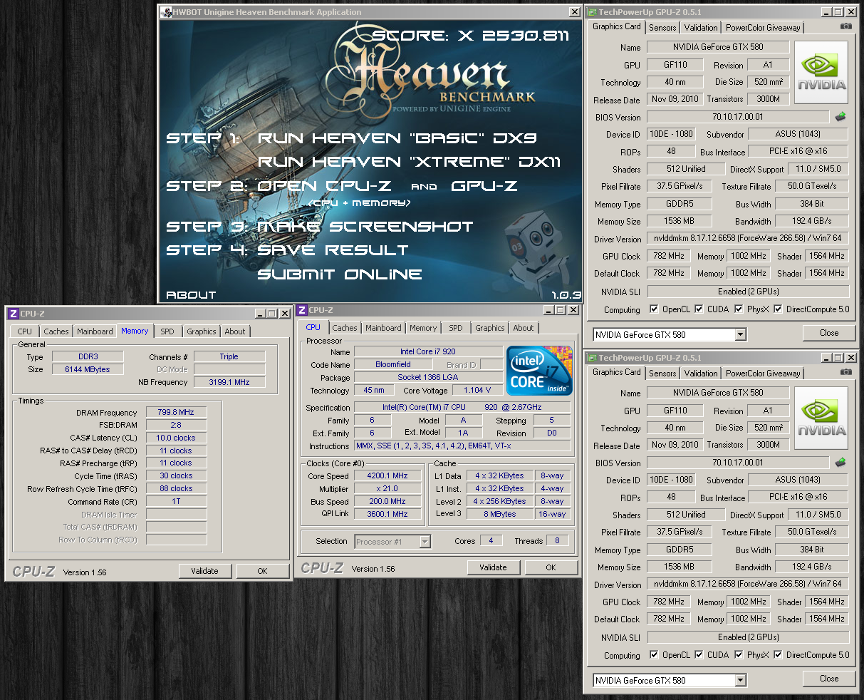Open Graphics tab in CPU-Z CPU window
Viewport: 864px width, 700px height.
[x=490, y=327]
